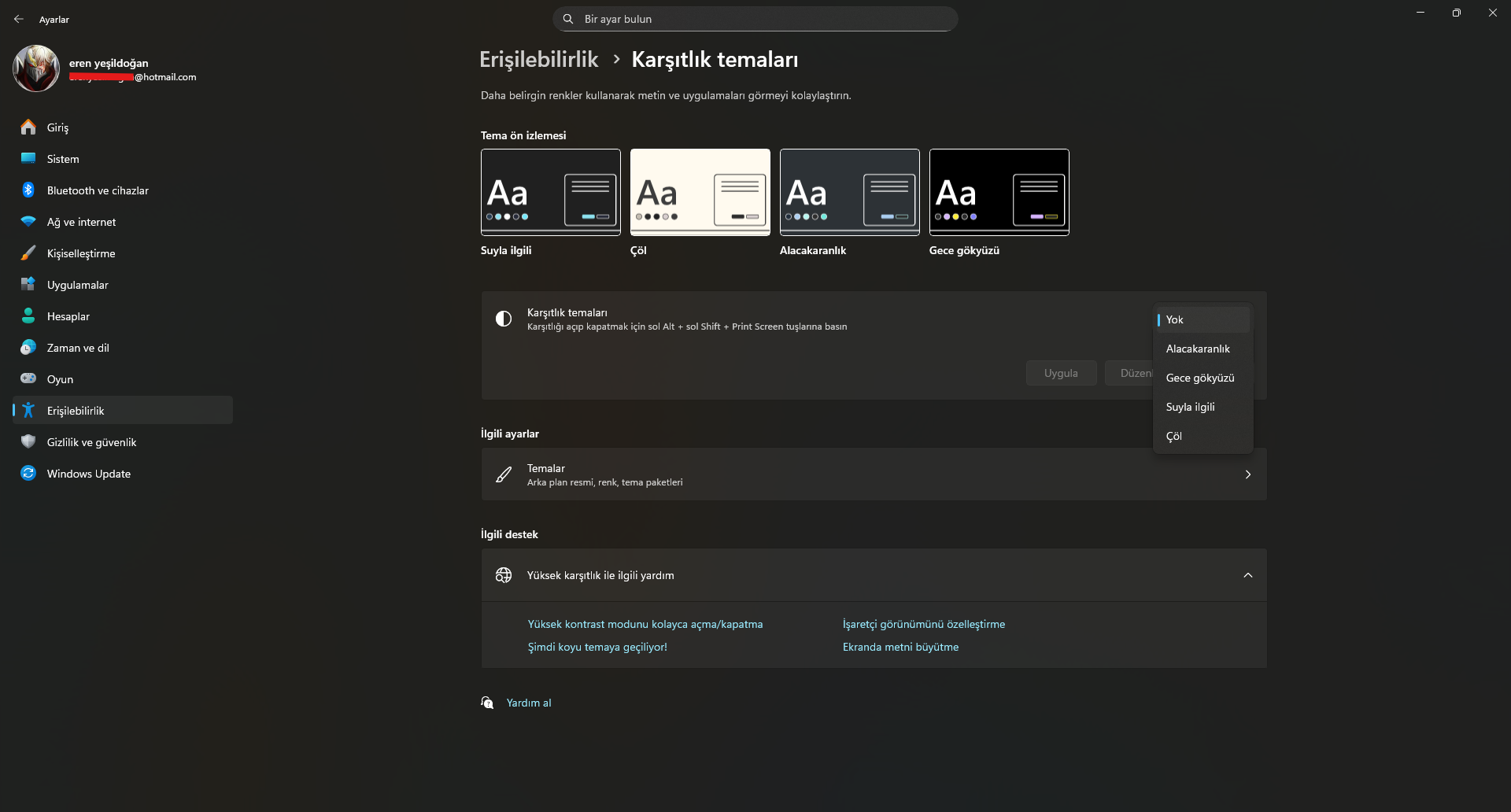Open the İşaretçi görünümünü özelleştirme link
The width and height of the screenshot is (1511, 812).
click(924, 624)
